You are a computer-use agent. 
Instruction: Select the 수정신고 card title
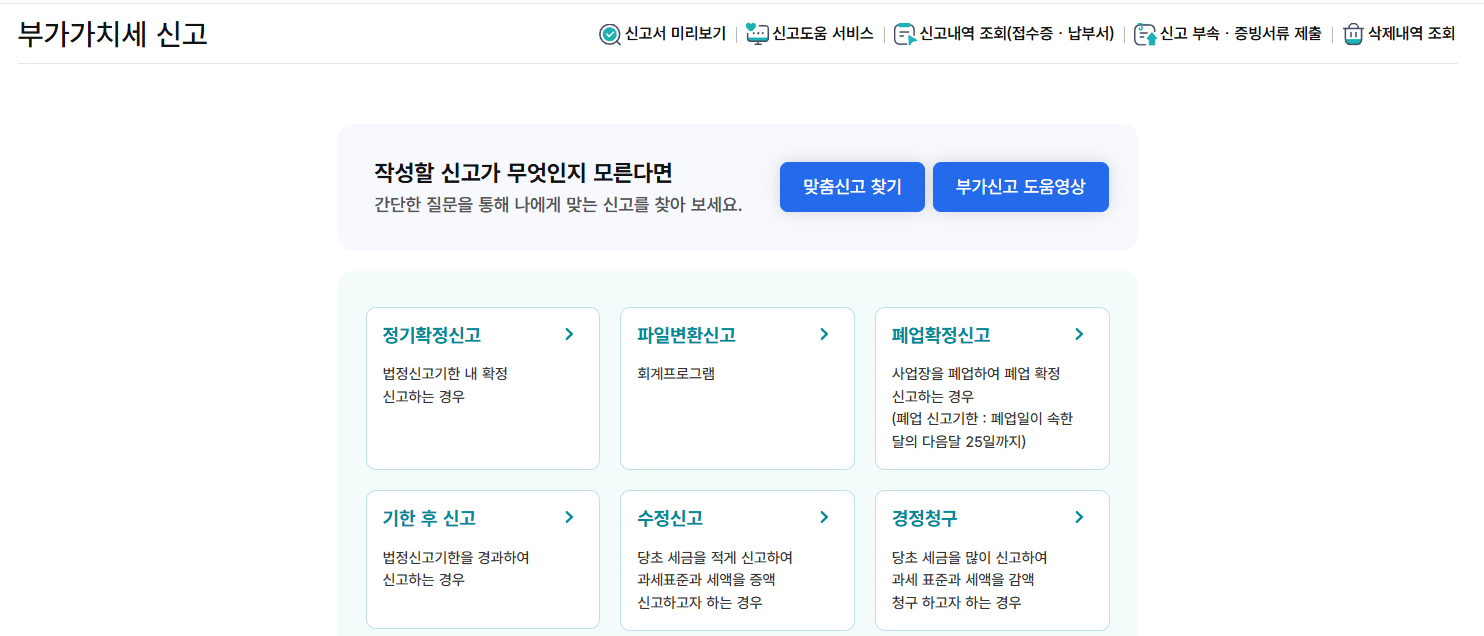pos(670,518)
